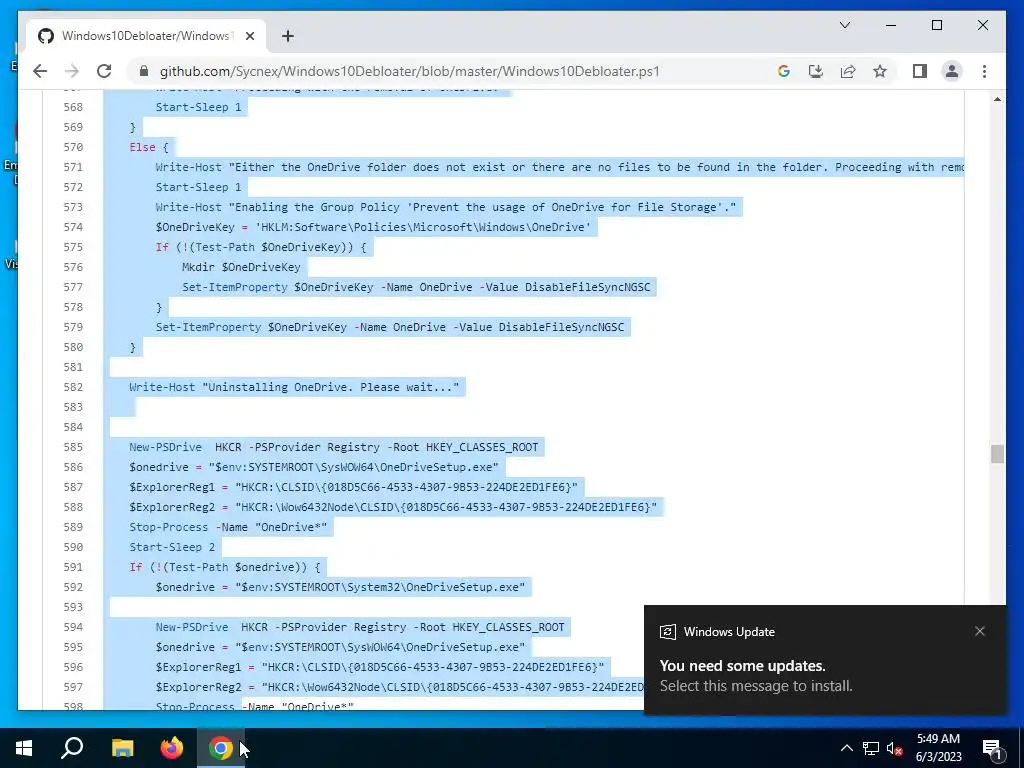Click the page vertical scrollbar thumb
Screen dimensions: 1024x768
[x=997, y=453]
